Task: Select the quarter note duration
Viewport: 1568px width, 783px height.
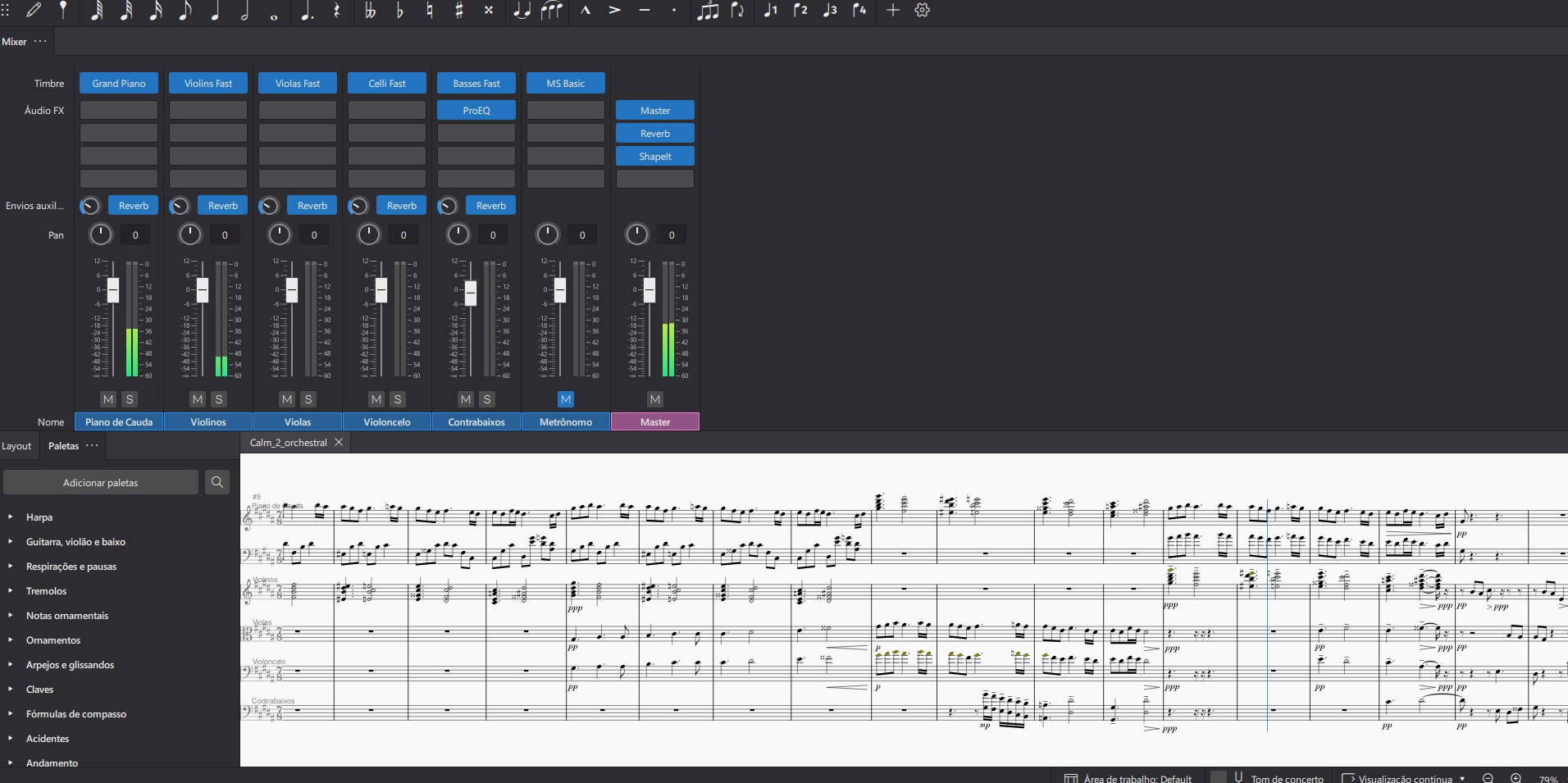Action: (215, 11)
